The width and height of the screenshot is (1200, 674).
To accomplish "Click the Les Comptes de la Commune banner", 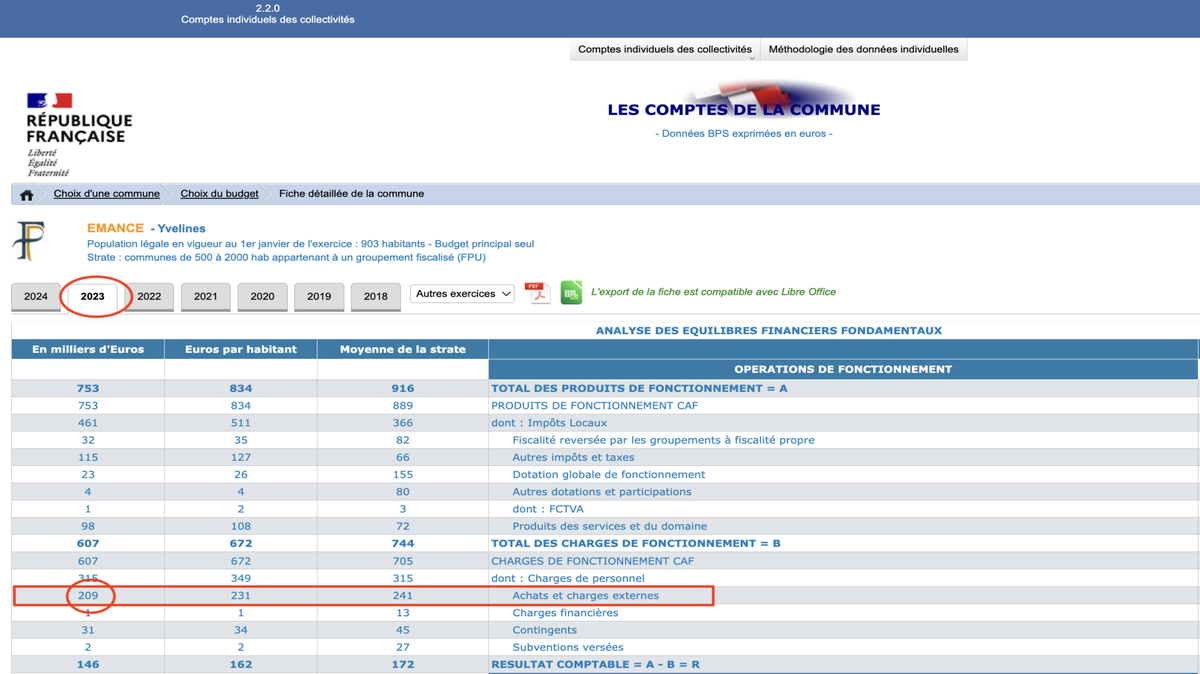I will pos(743,110).
